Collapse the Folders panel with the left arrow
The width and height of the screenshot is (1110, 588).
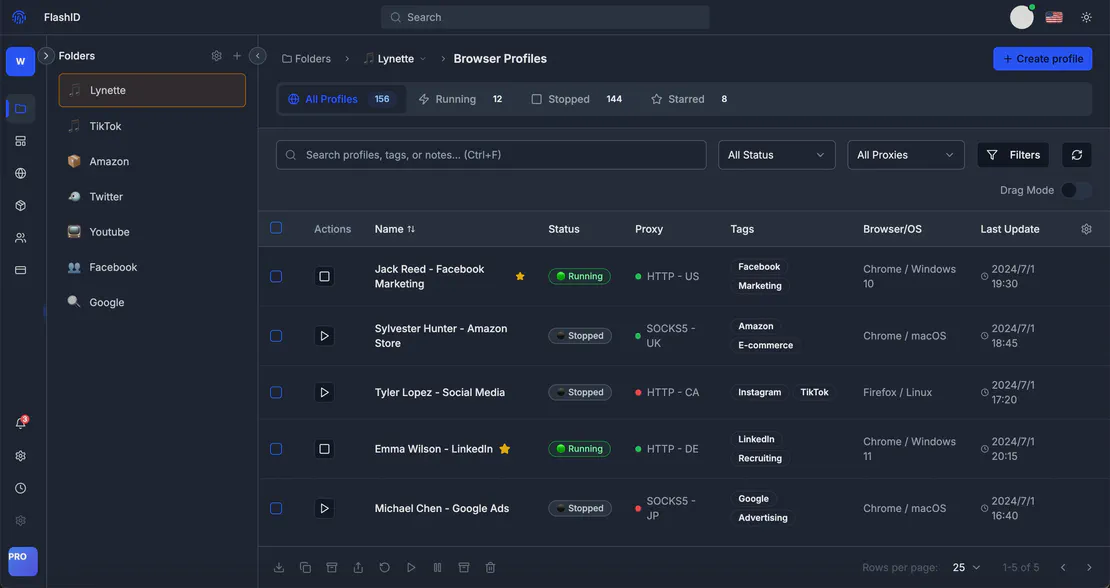258,56
